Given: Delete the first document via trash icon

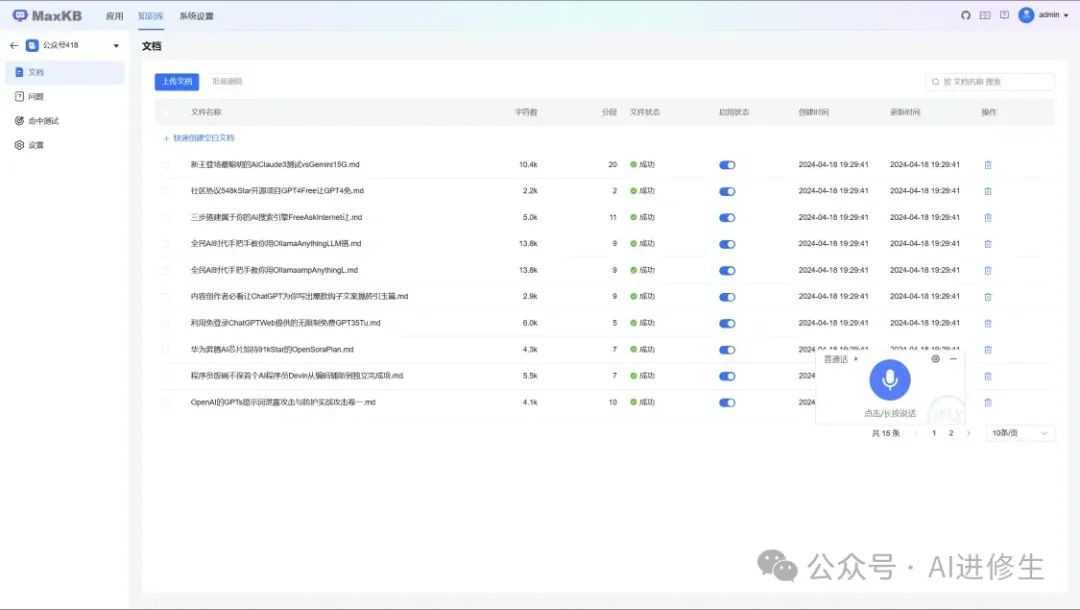Looking at the screenshot, I should (x=988, y=164).
